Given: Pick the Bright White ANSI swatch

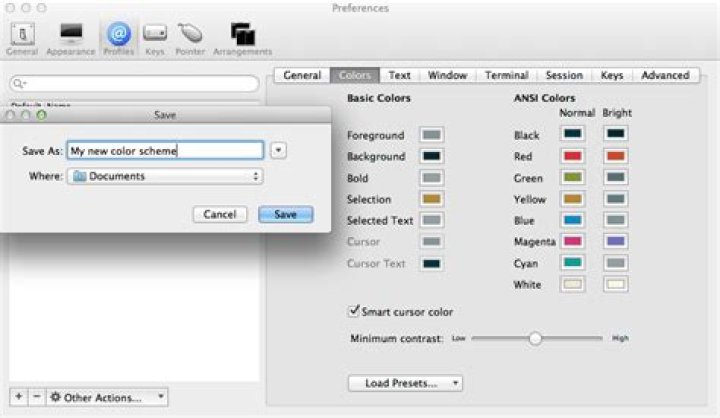Looking at the screenshot, I should click(x=615, y=284).
